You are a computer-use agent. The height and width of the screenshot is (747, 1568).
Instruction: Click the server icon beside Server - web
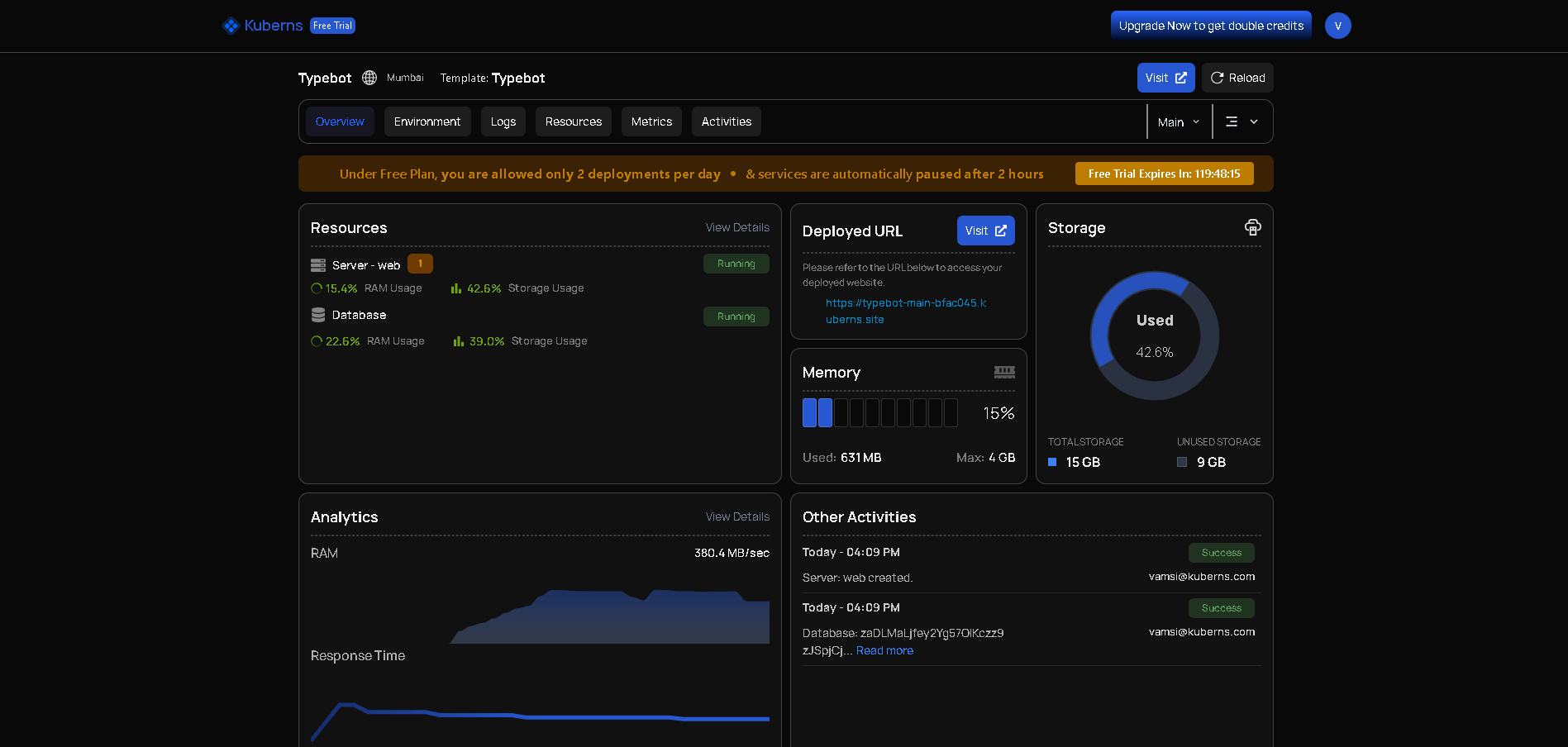[x=318, y=264]
